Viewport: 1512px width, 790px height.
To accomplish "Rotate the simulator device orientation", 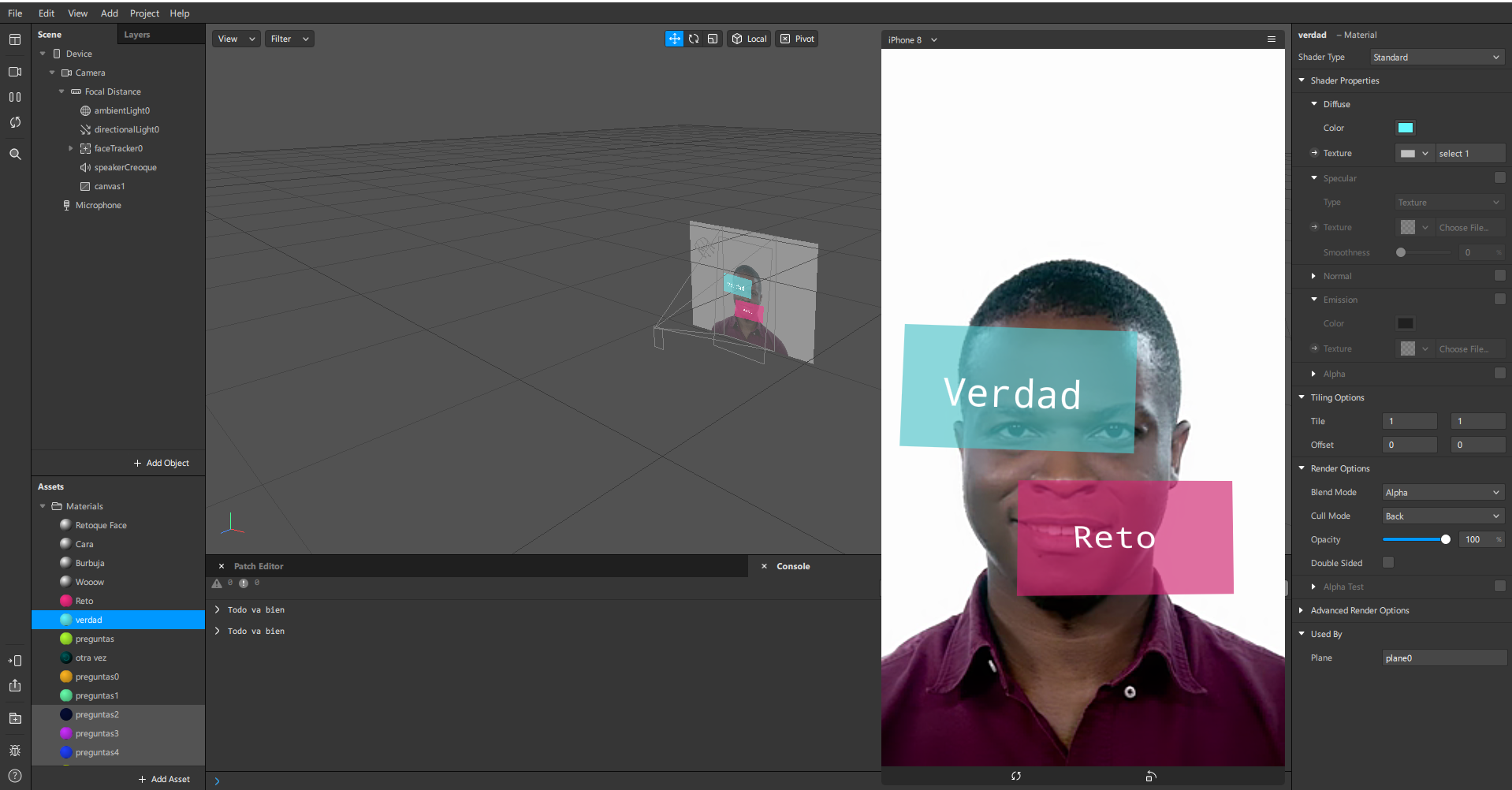I will click(x=1150, y=777).
